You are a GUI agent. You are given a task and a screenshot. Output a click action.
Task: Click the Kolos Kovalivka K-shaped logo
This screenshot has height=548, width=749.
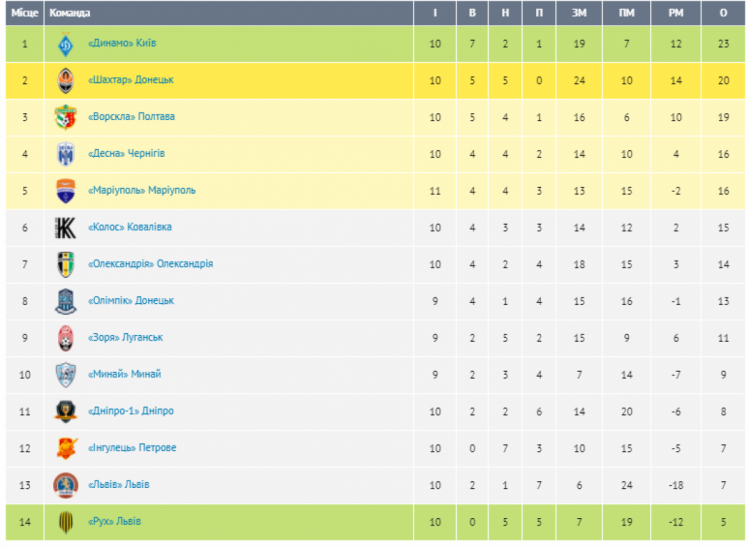click(65, 227)
